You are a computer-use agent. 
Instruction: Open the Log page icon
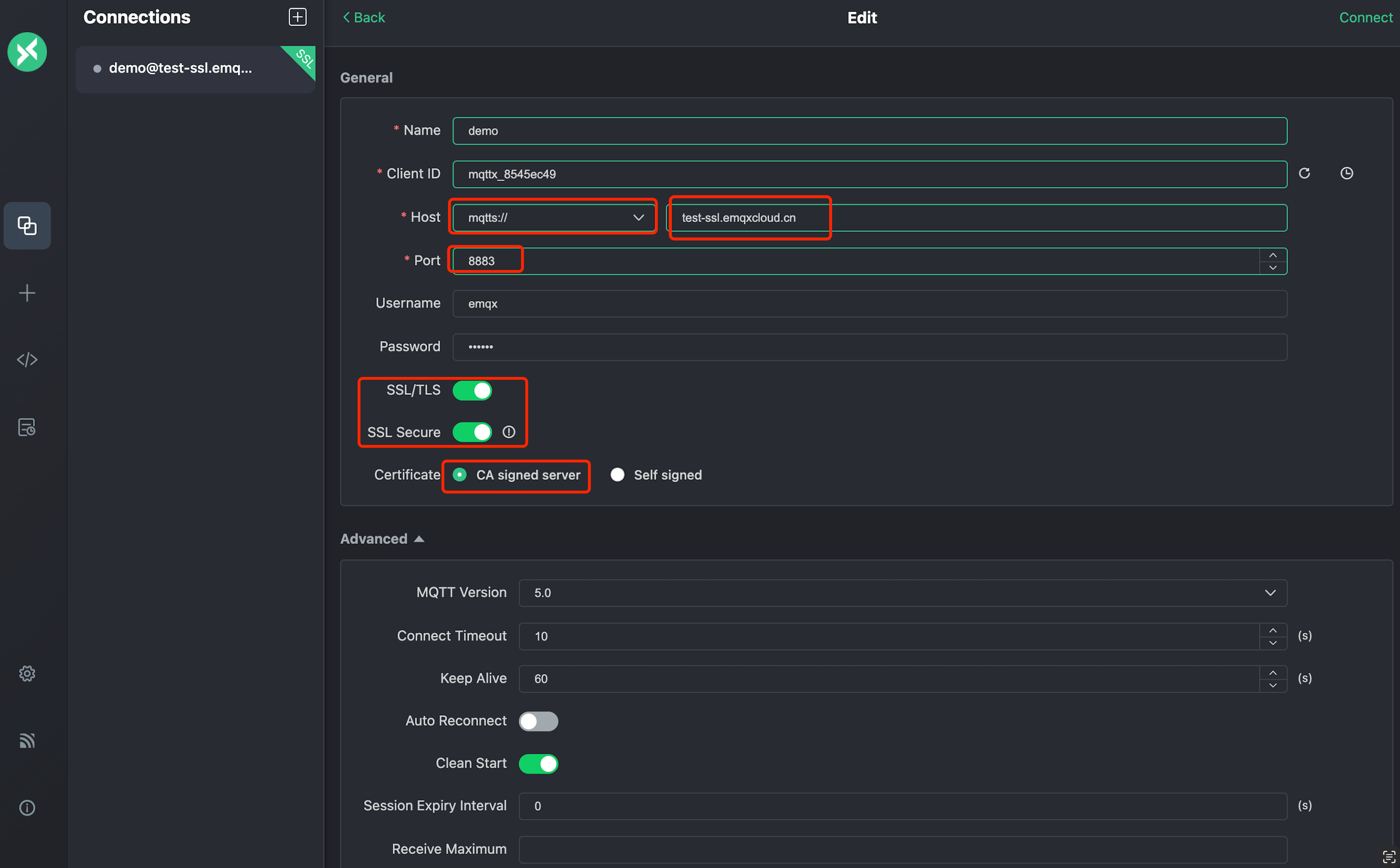[x=27, y=427]
